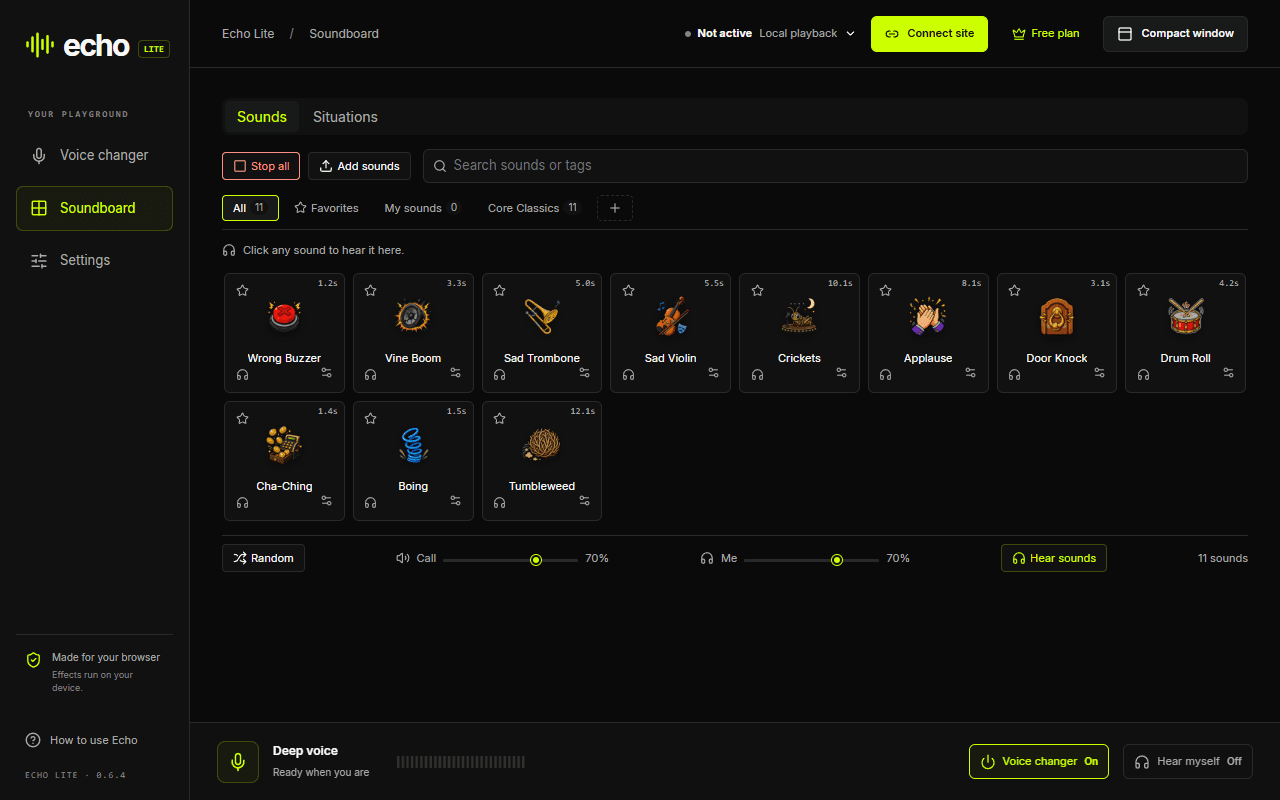Click the Connect site button
Viewport: 1280px width, 800px height.
929,33
